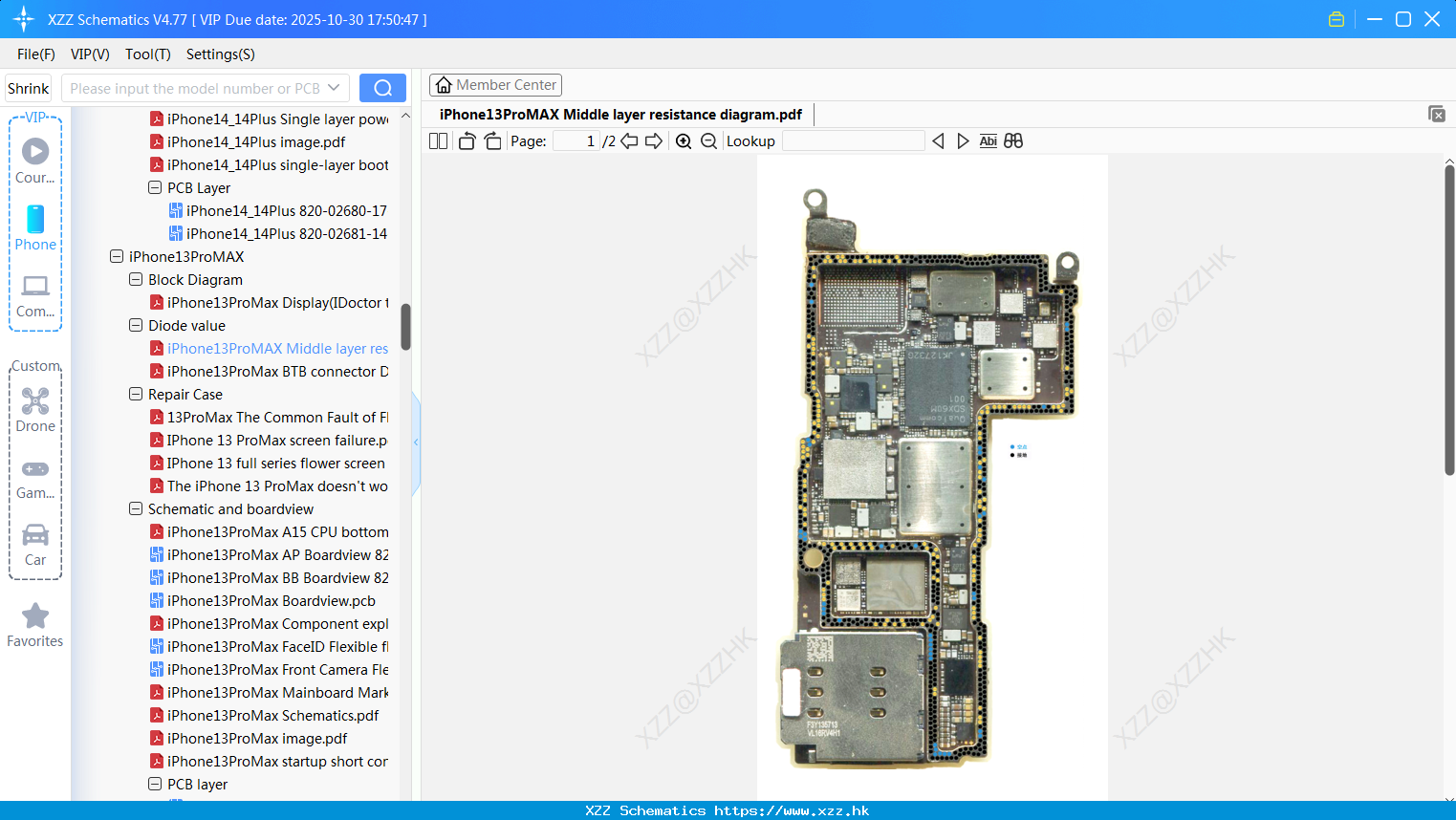Open the model number dropdown arrow
Image resolution: width=1456 pixels, height=820 pixels.
(334, 88)
